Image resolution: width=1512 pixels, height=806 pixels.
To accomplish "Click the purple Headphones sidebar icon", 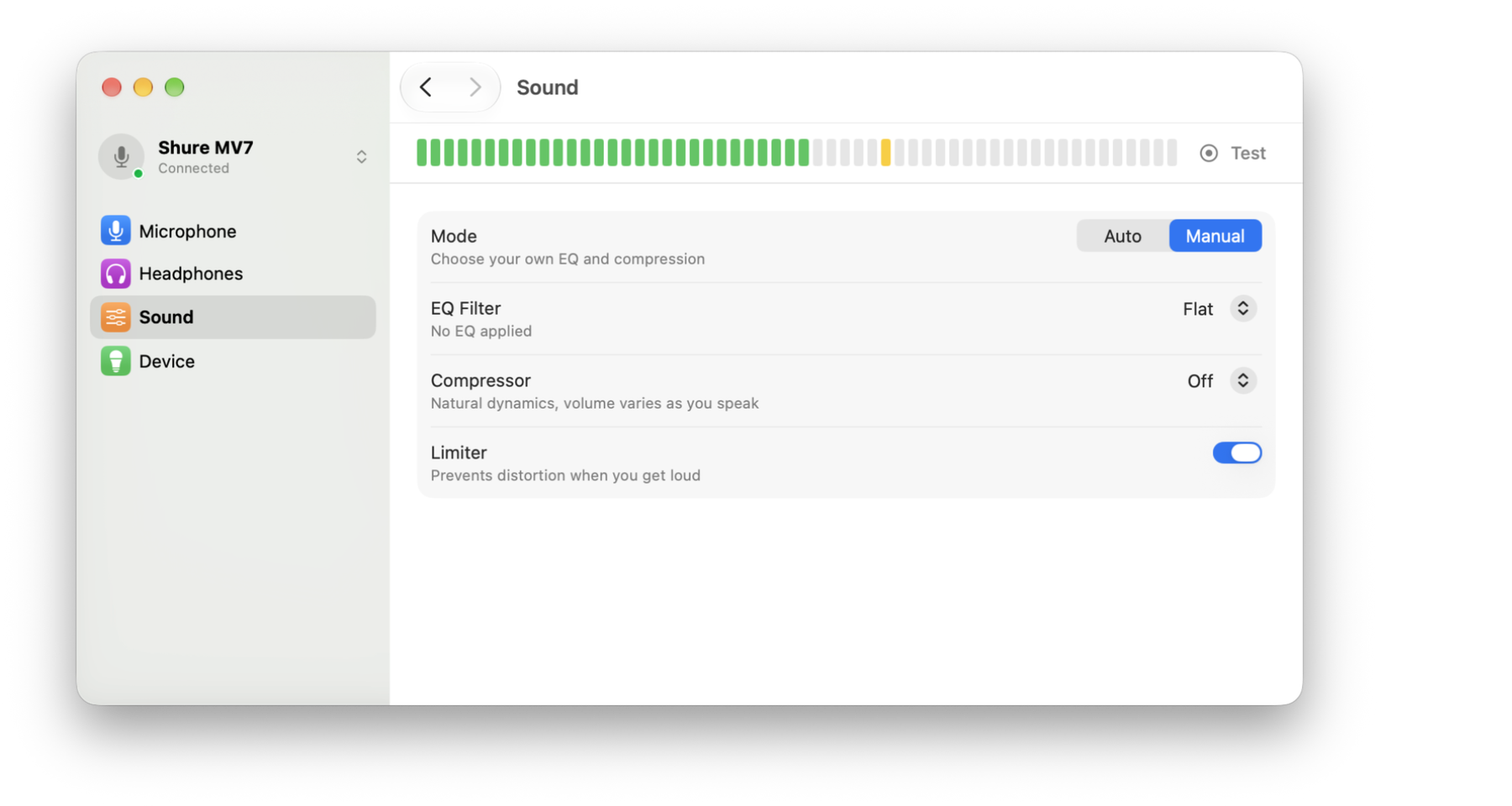I will [116, 274].
